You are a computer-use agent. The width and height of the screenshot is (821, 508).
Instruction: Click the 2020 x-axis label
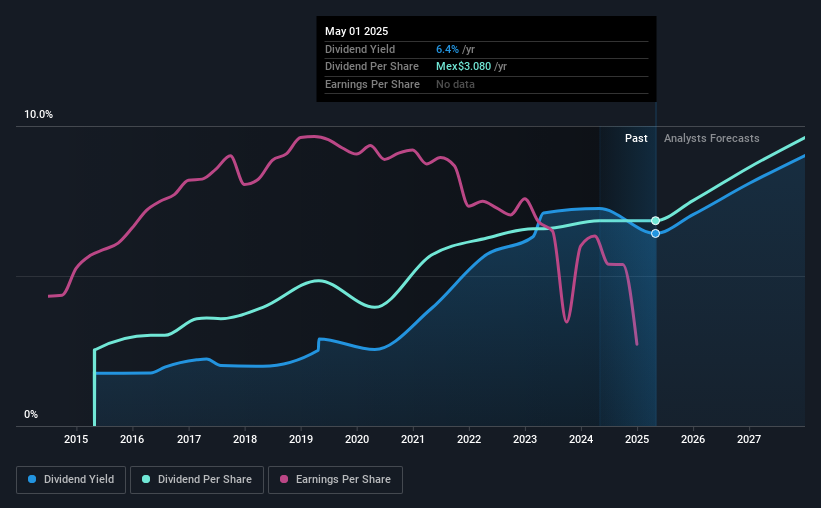[357, 439]
